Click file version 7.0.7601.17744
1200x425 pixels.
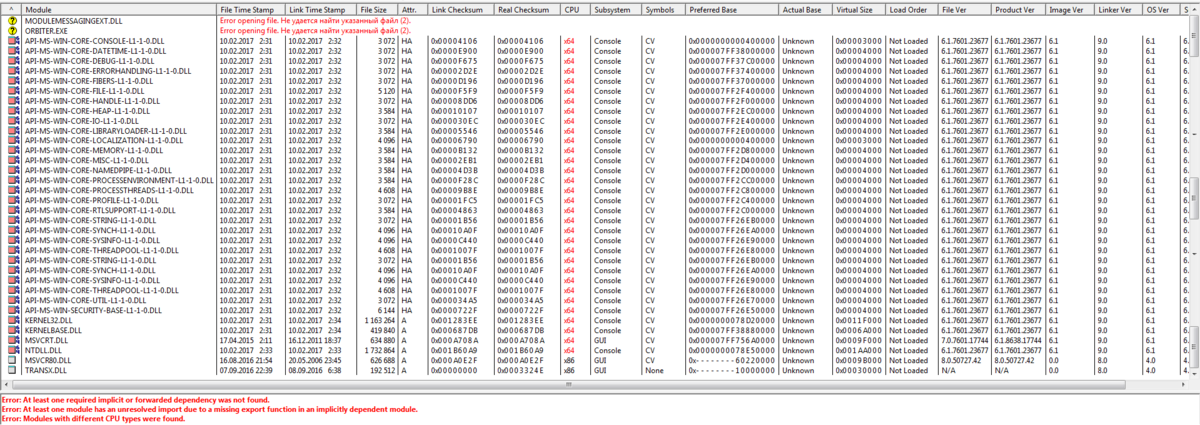[965, 340]
